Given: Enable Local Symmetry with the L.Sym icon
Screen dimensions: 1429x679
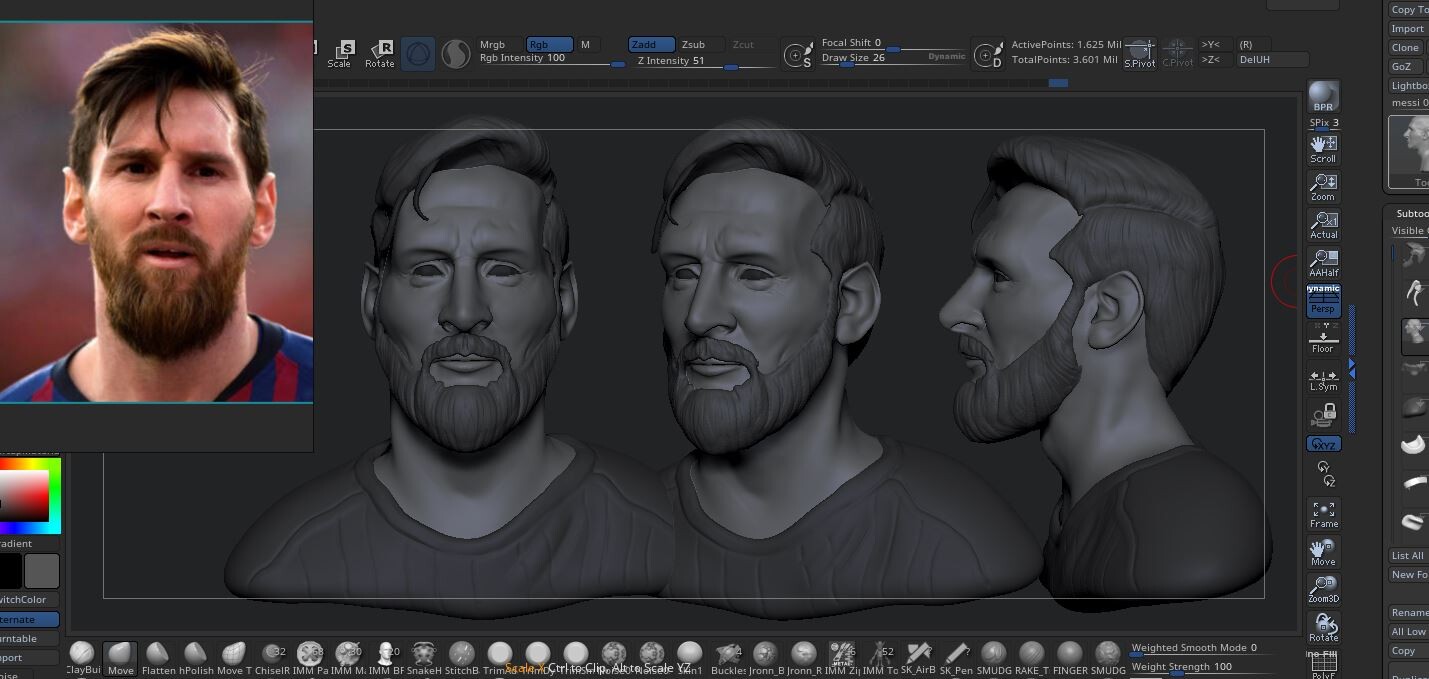Looking at the screenshot, I should 1323,378.
